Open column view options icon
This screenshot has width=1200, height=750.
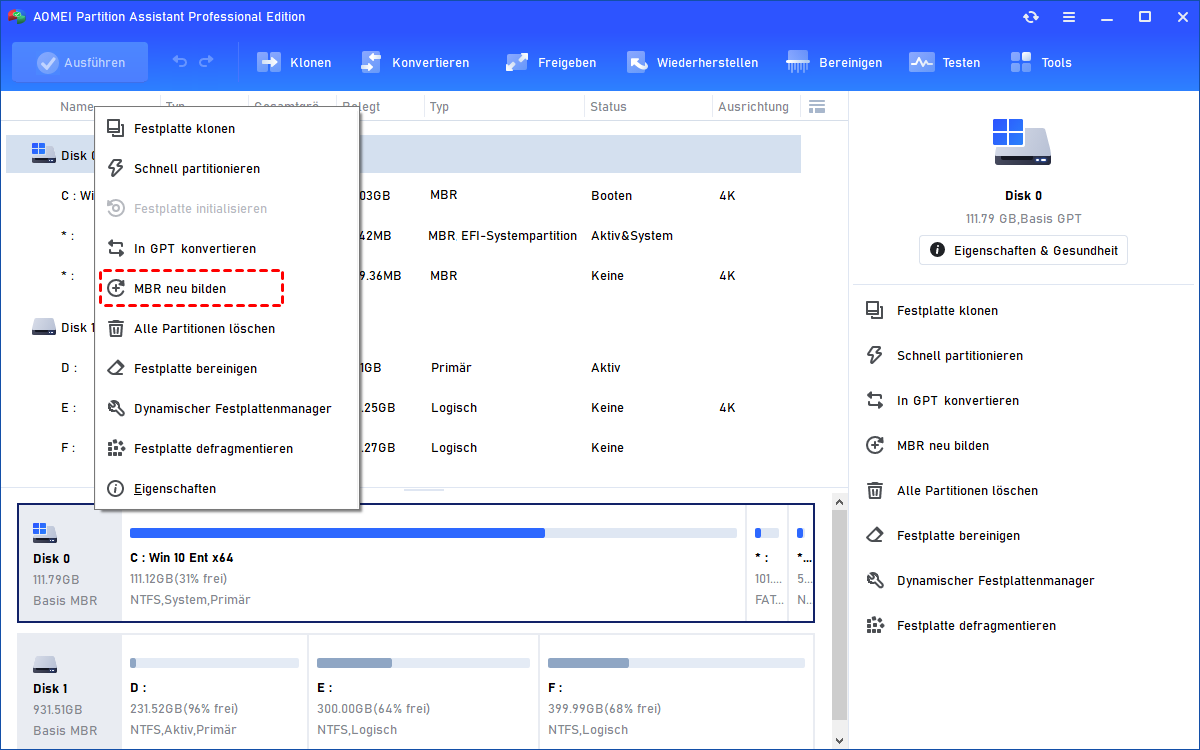point(817,106)
